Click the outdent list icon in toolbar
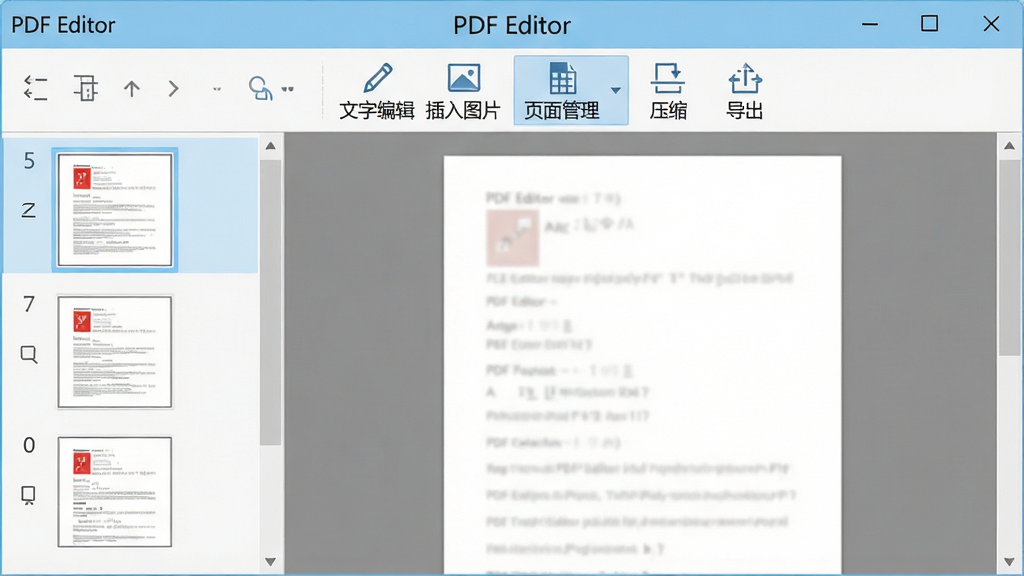The image size is (1024, 576). point(35,88)
